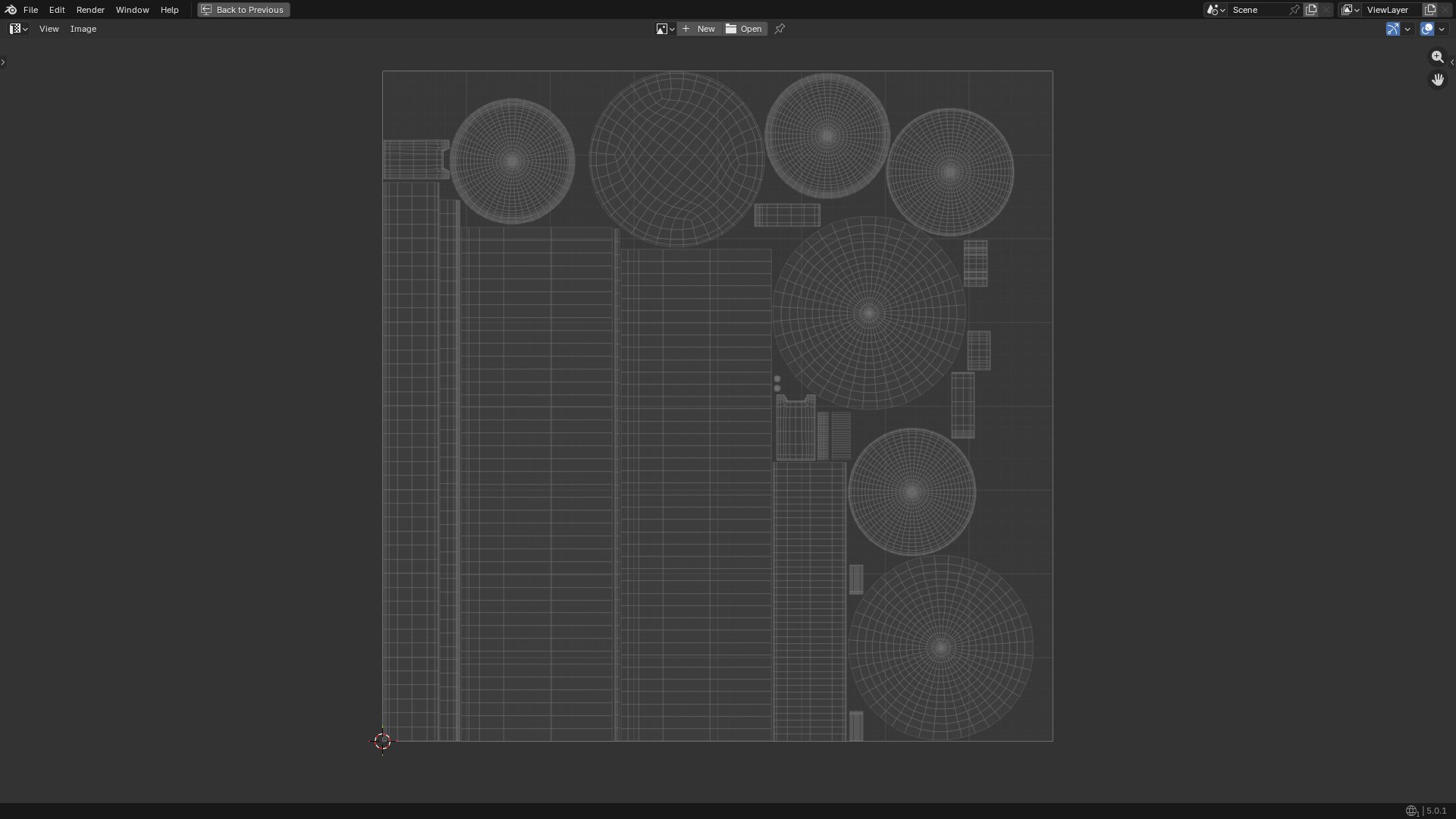Browse linked images dropdown
The image size is (1456, 819).
pyautogui.click(x=665, y=29)
